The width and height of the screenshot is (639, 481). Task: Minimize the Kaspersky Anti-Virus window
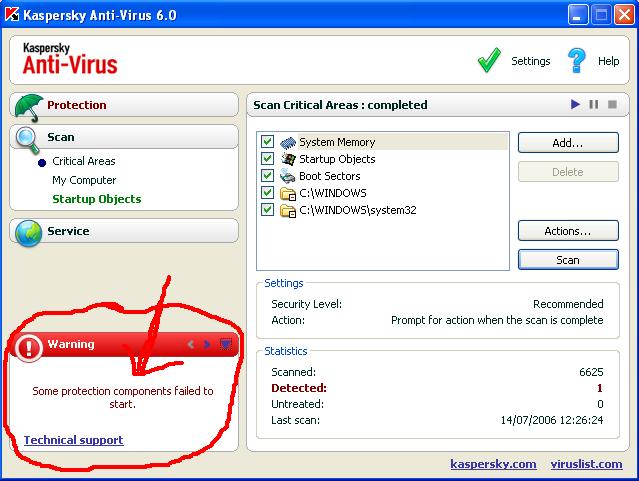(578, 15)
